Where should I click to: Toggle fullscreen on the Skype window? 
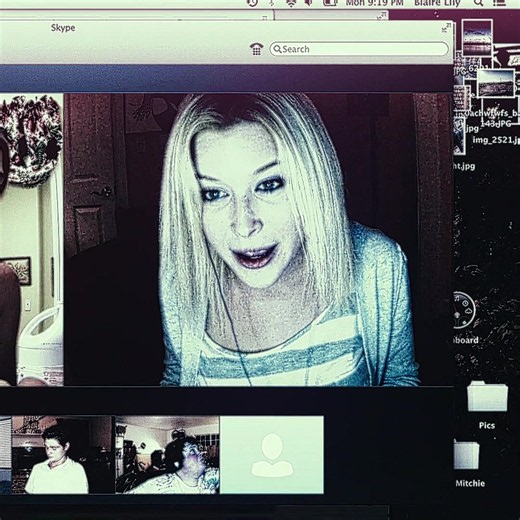[x=446, y=28]
